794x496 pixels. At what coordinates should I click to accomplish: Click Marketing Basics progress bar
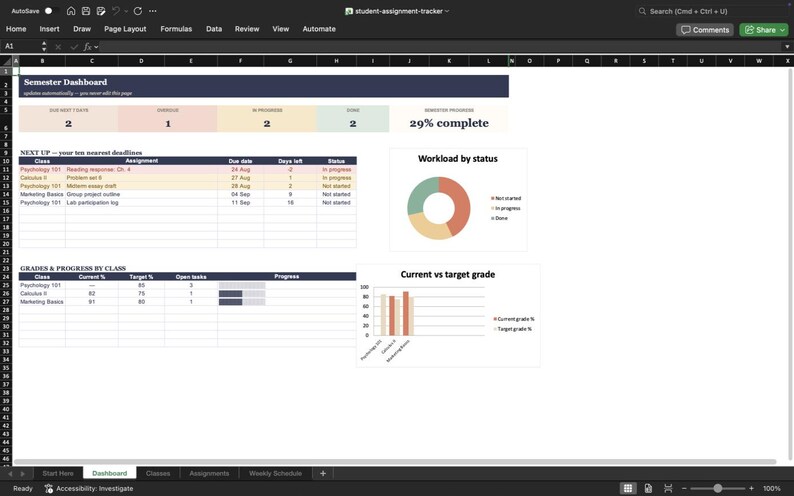click(x=242, y=302)
